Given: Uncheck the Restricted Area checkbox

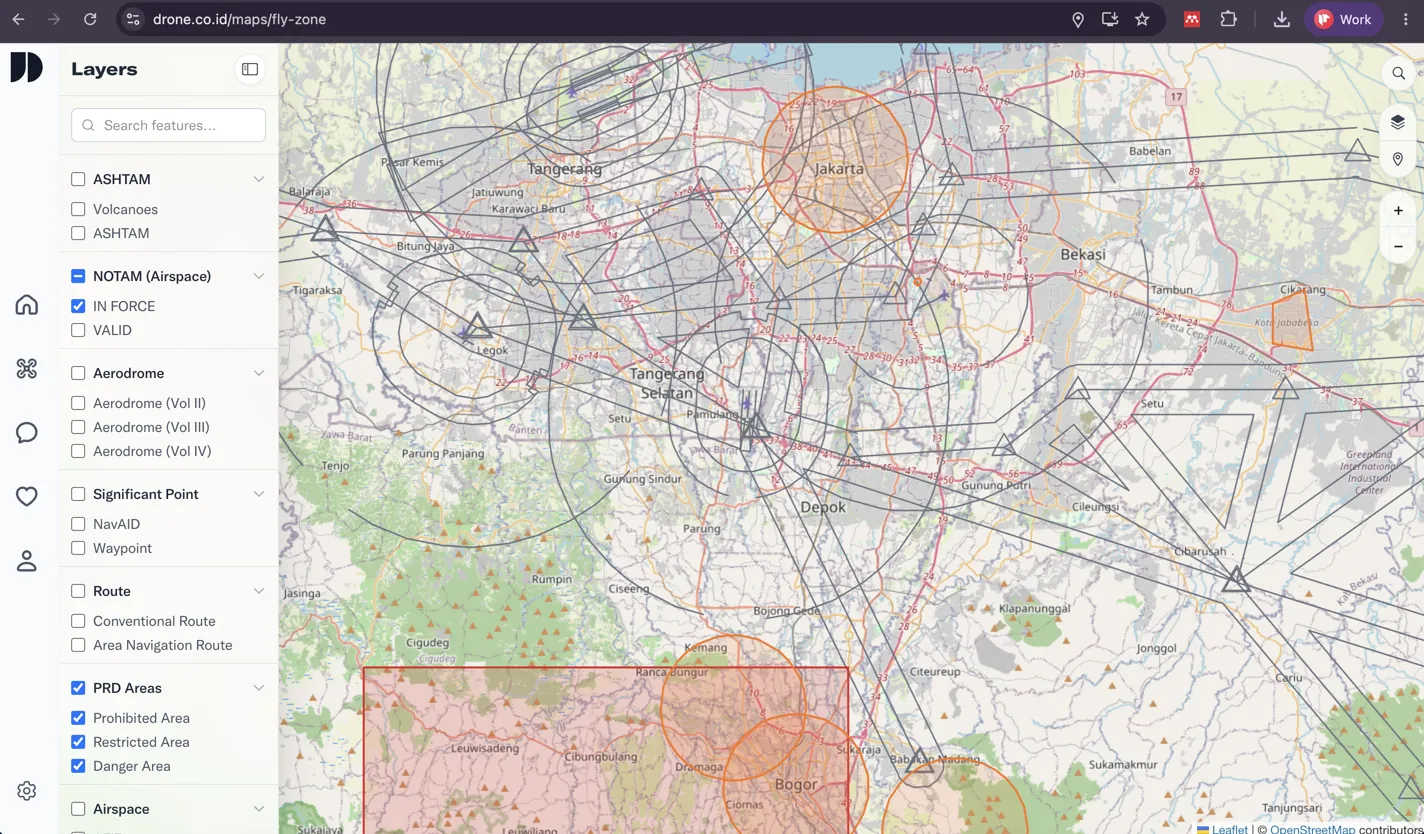Looking at the screenshot, I should (x=78, y=742).
